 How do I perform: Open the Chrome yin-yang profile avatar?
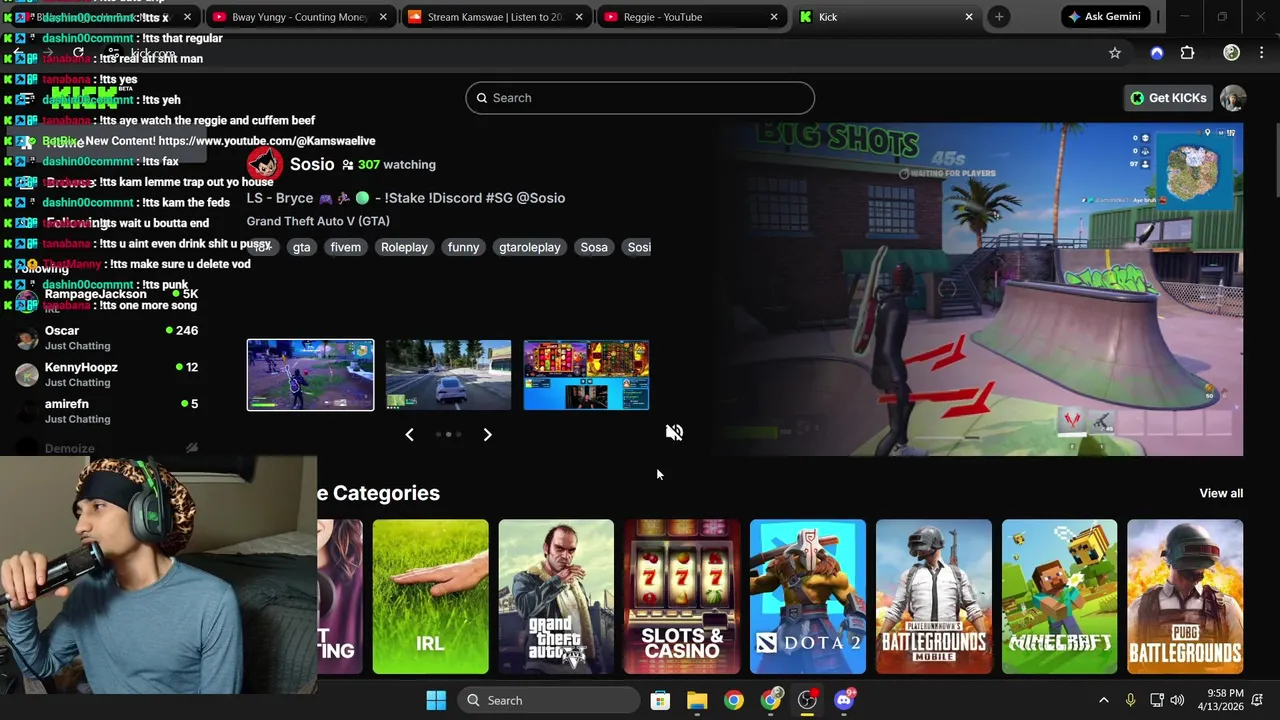click(x=1232, y=53)
